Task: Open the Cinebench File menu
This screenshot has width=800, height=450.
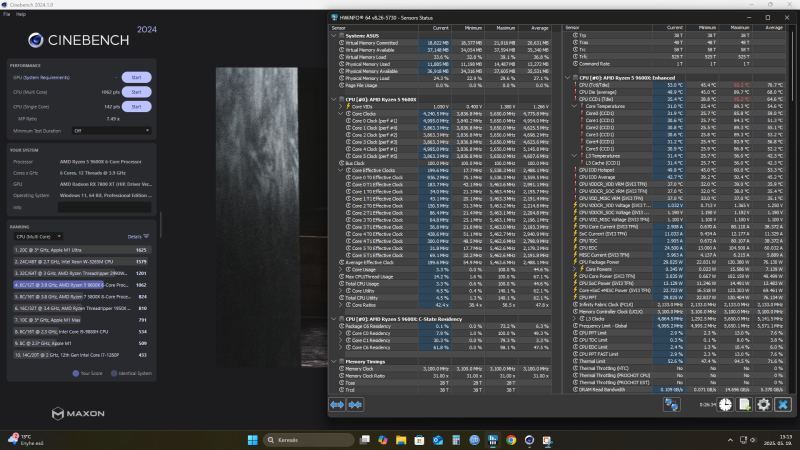Action: coord(7,14)
